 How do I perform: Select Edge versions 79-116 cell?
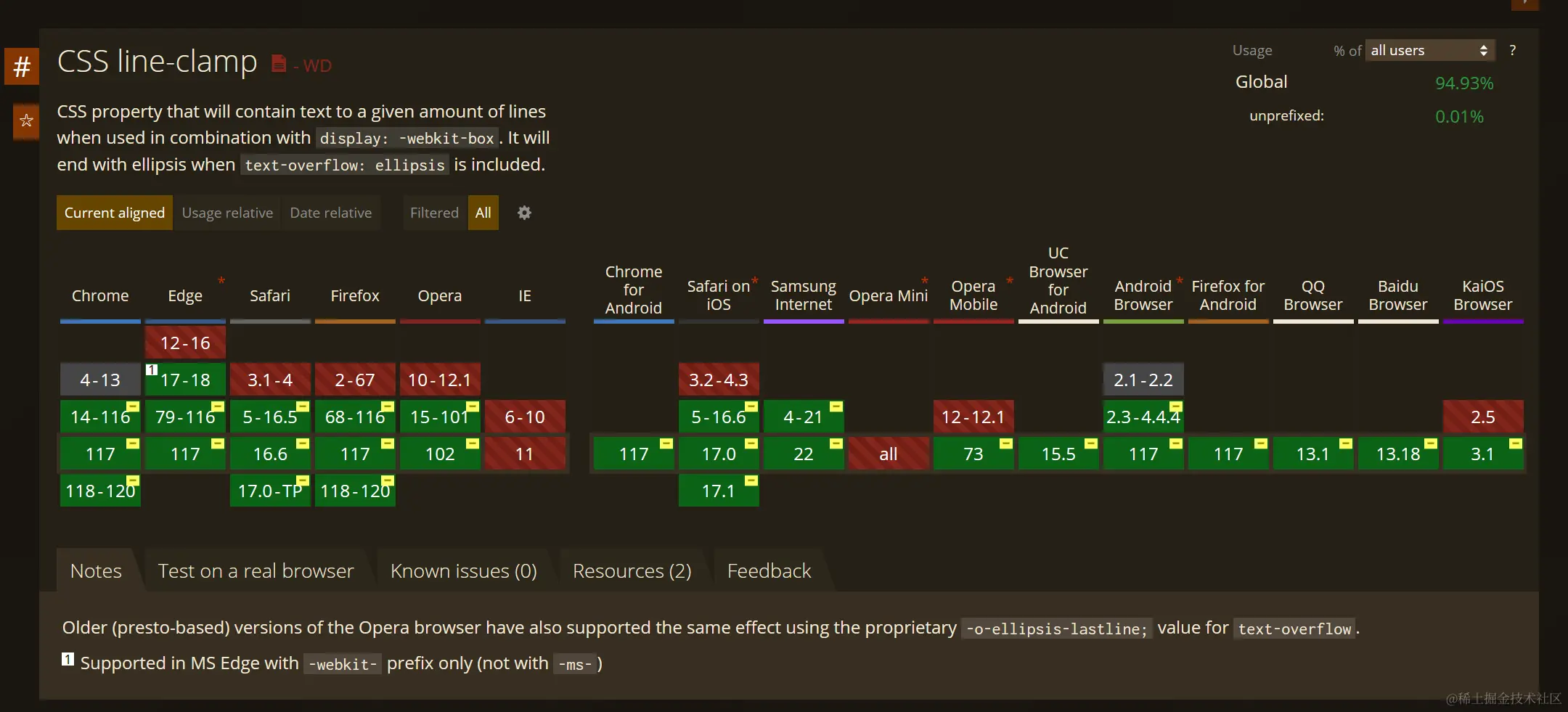tap(185, 417)
